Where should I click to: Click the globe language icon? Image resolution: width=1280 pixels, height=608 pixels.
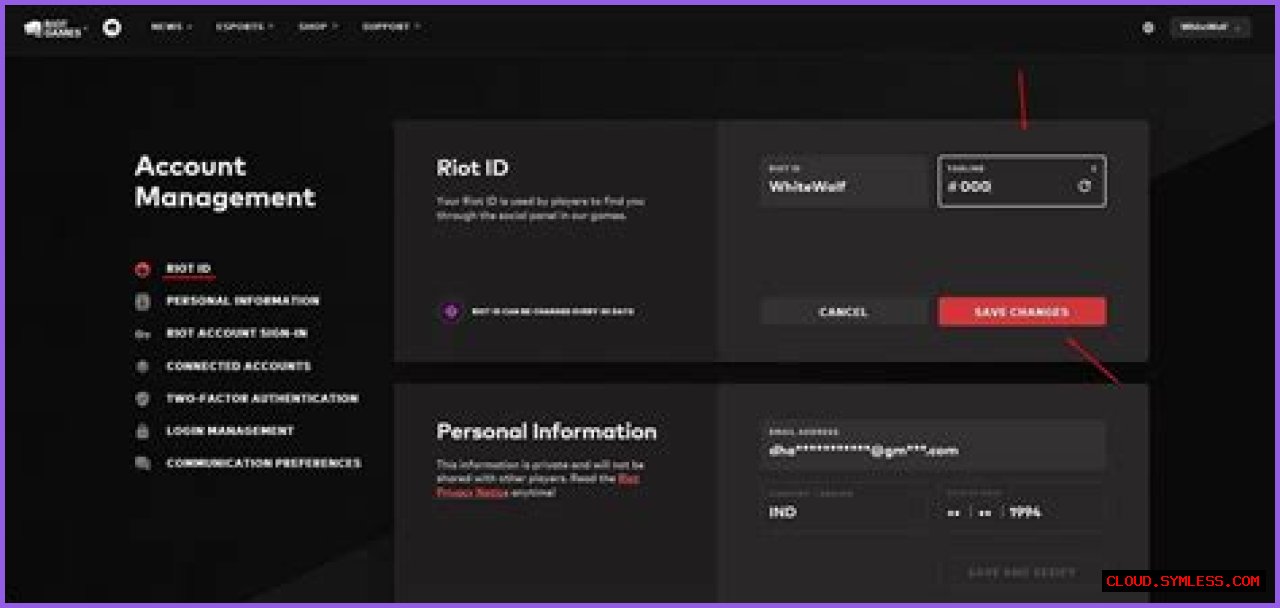(x=1148, y=28)
